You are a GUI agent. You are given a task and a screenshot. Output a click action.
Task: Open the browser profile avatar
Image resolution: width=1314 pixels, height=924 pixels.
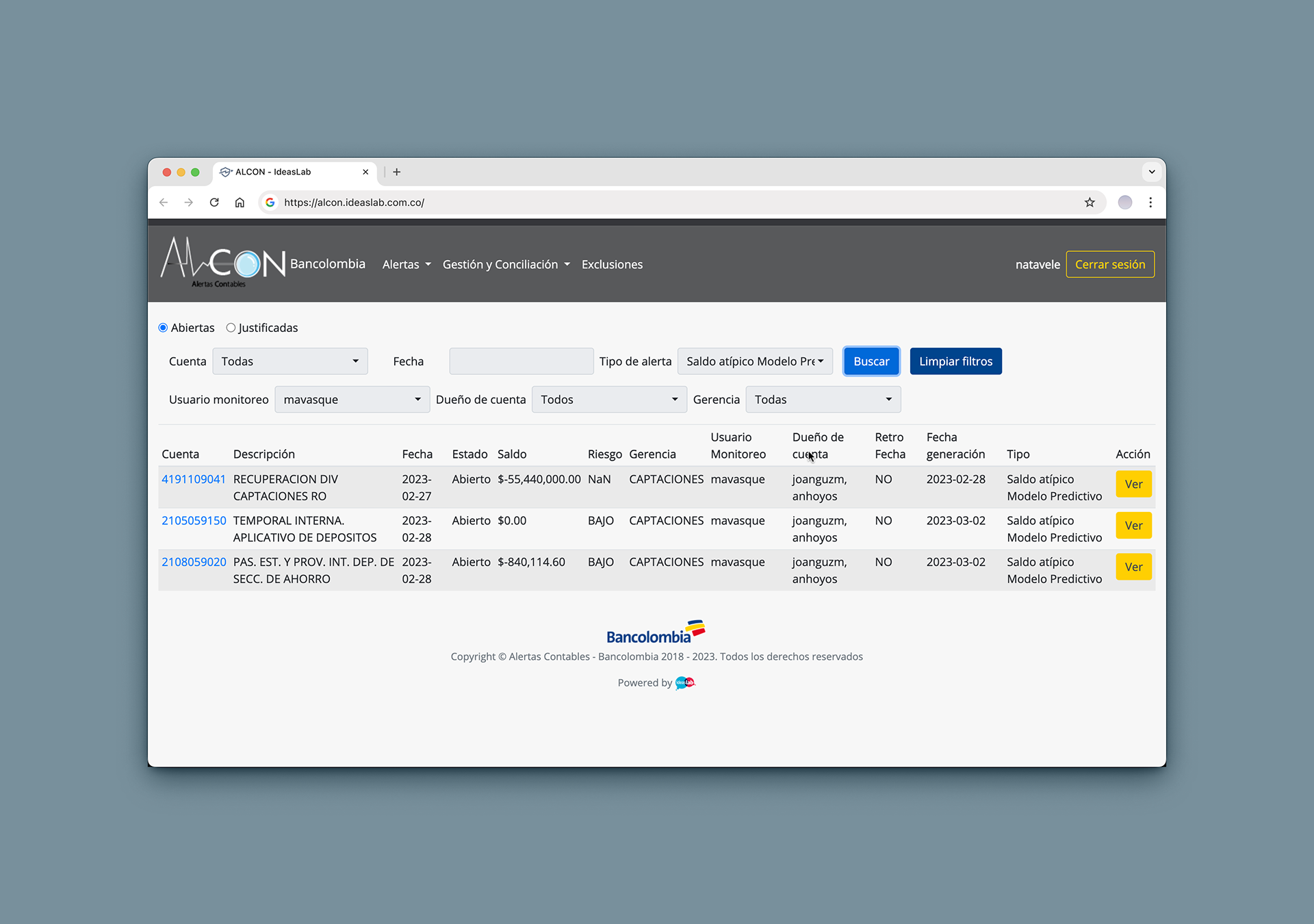click(1125, 203)
